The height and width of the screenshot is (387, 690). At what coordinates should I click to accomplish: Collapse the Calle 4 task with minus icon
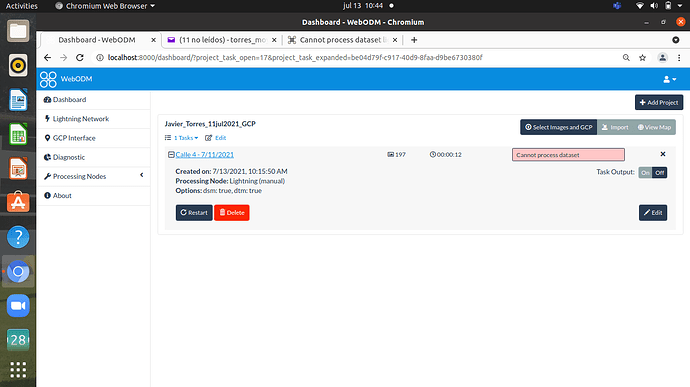(171, 155)
